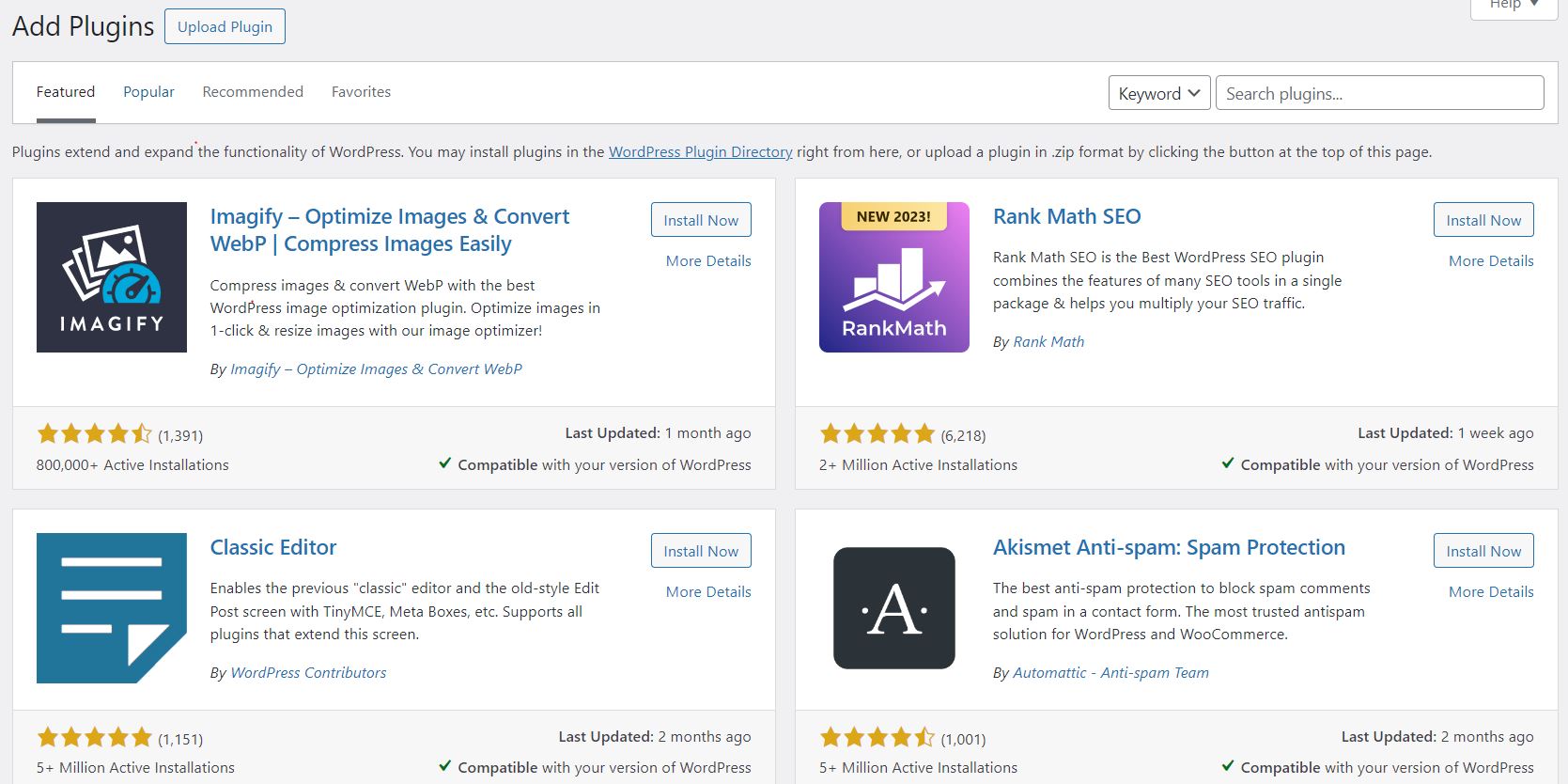Install the Imagify plugin now

(x=701, y=220)
